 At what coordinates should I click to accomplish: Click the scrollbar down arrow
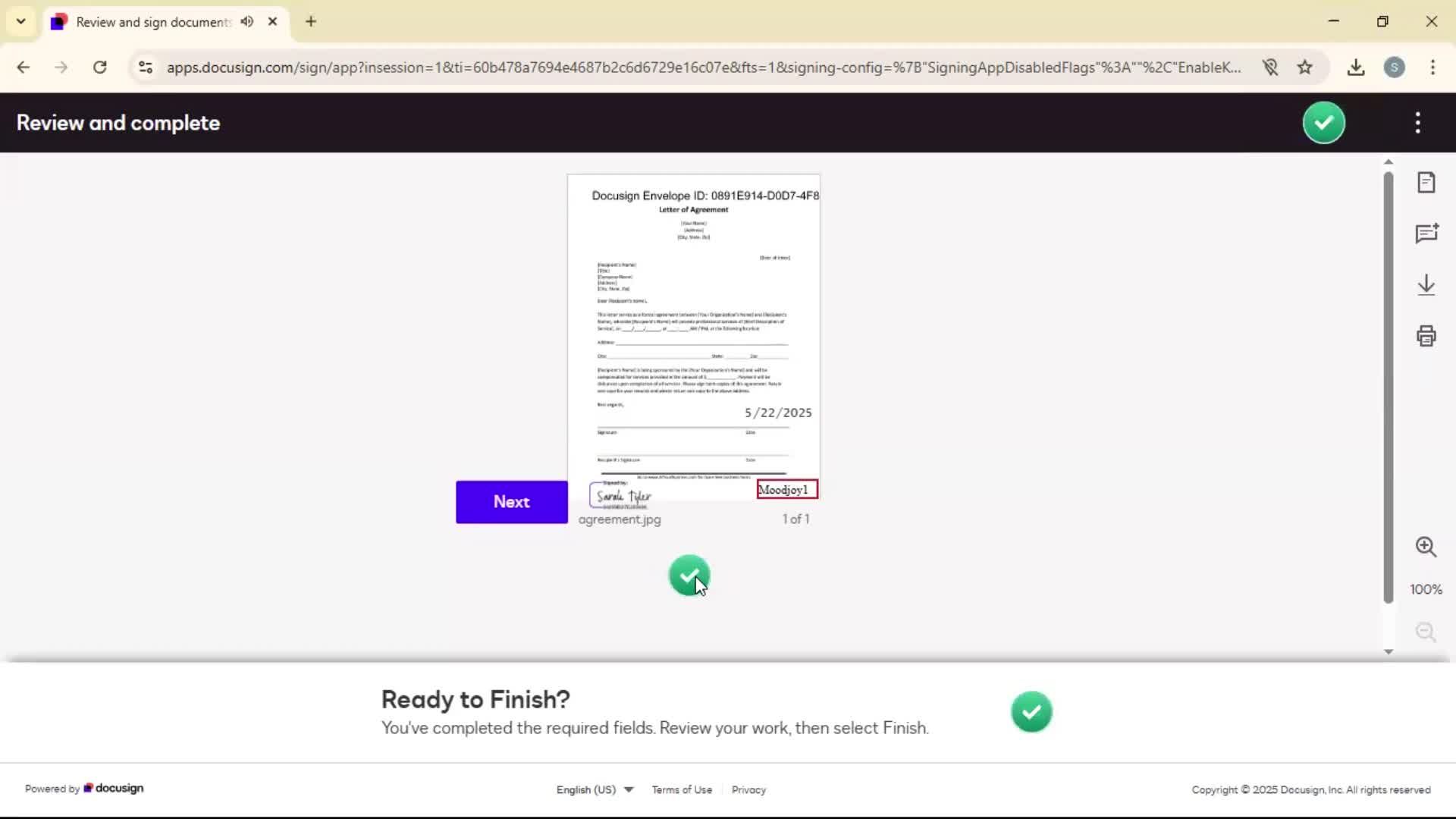click(x=1389, y=651)
